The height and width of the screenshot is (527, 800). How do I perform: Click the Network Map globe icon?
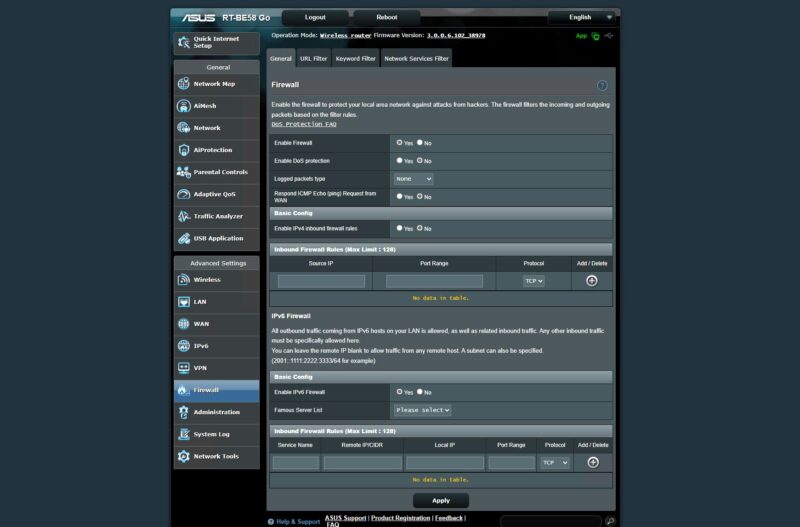184,84
